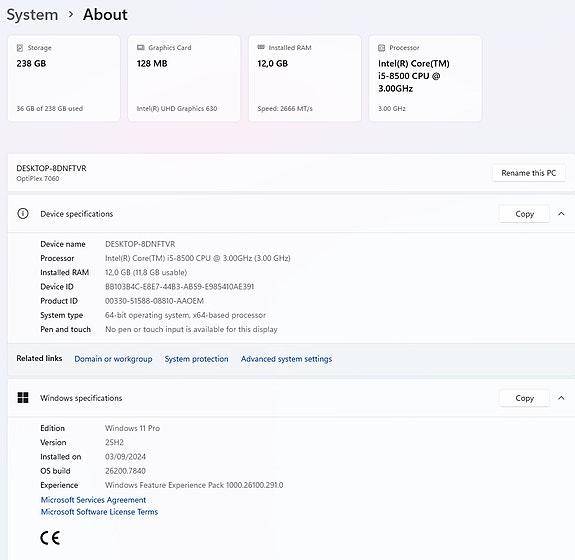Go back to System in breadcrumb

point(32,15)
